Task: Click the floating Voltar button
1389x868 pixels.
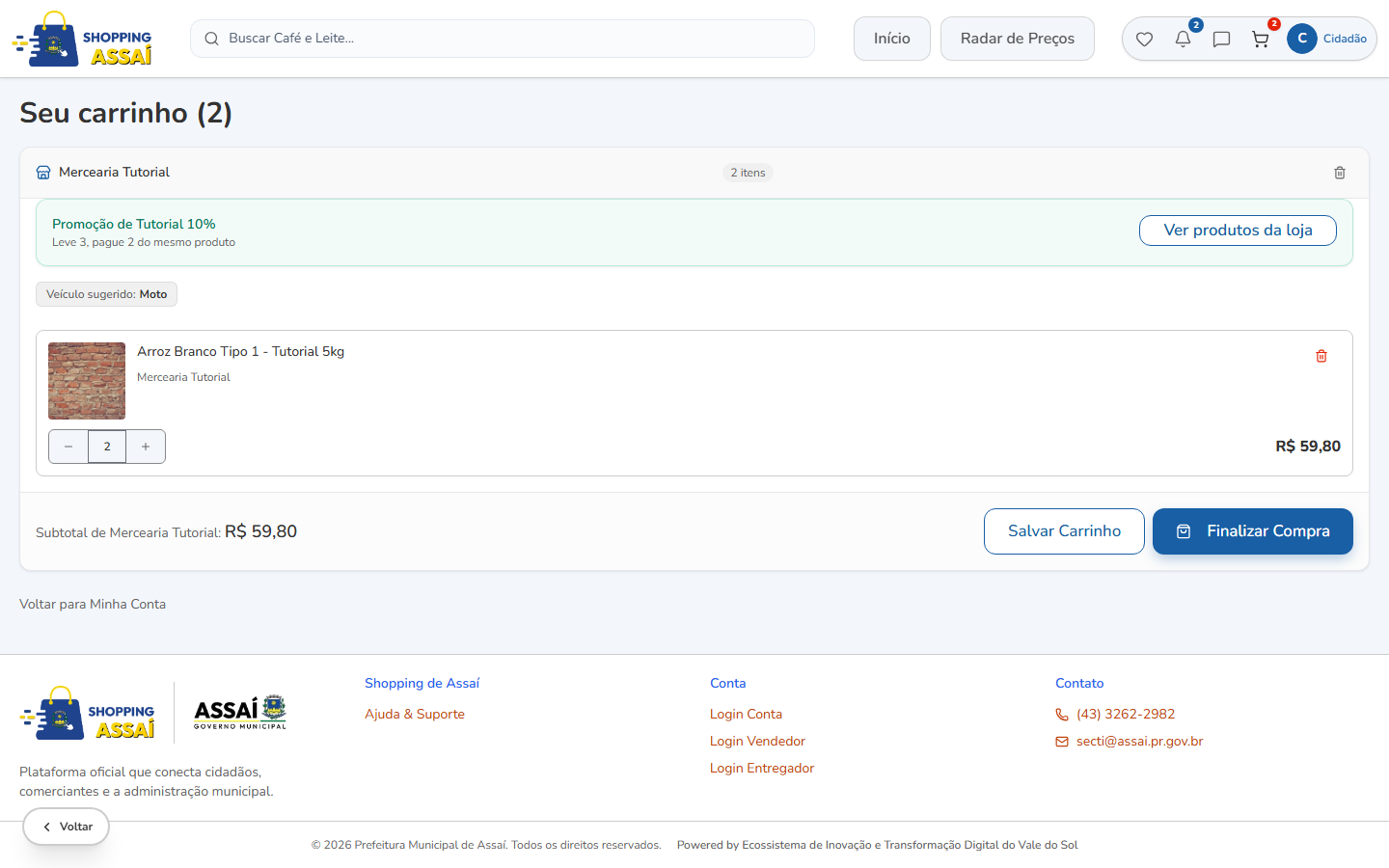Action: [x=67, y=827]
